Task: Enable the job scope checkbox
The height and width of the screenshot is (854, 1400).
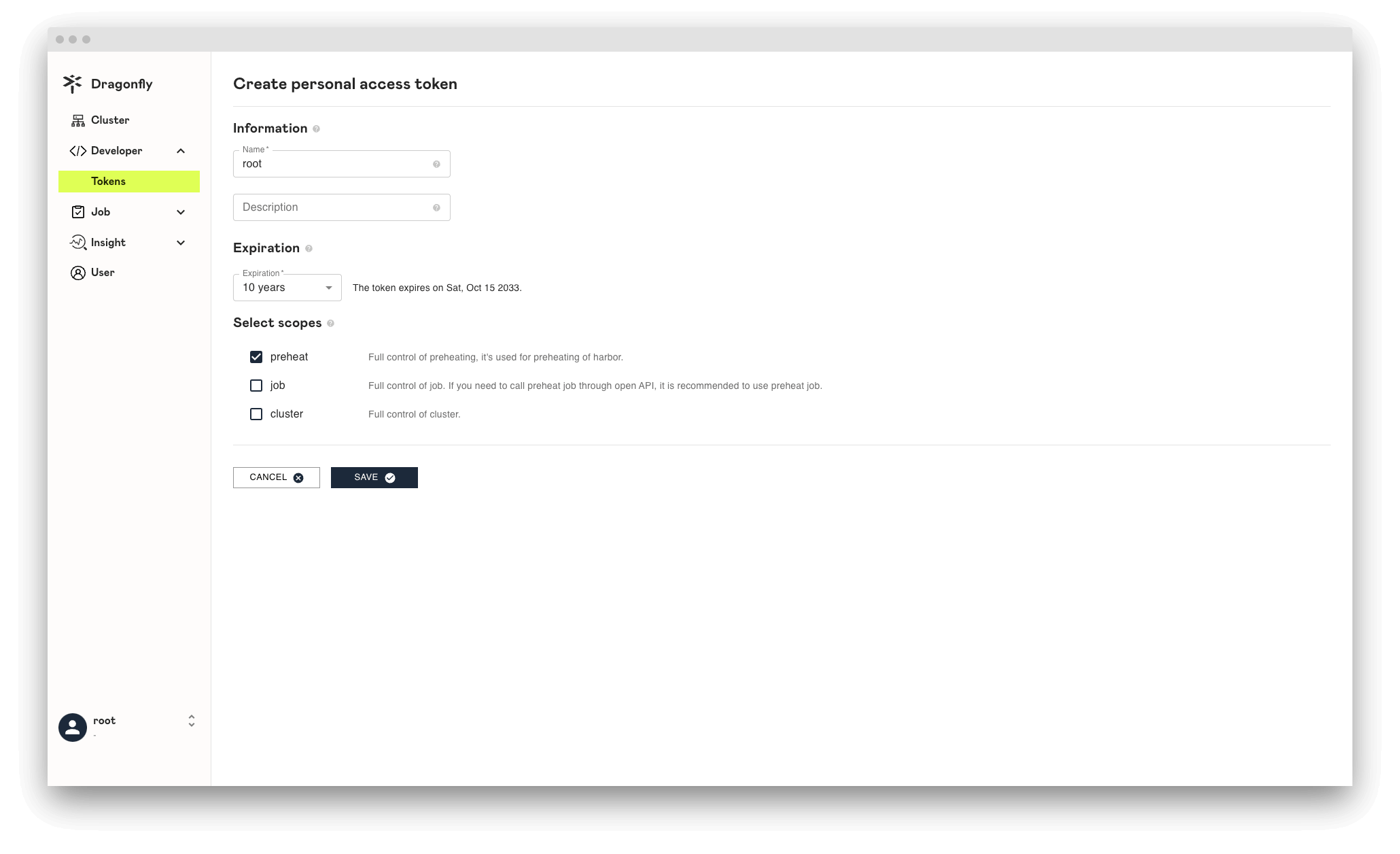Action: (255, 385)
